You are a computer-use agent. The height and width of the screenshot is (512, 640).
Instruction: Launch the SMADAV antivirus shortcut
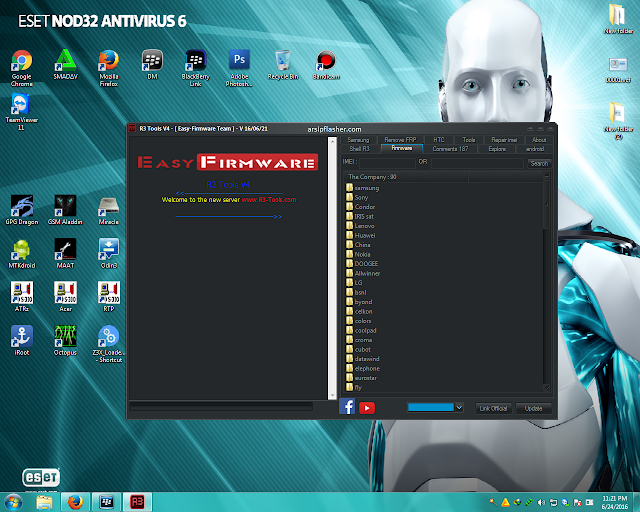pos(65,65)
